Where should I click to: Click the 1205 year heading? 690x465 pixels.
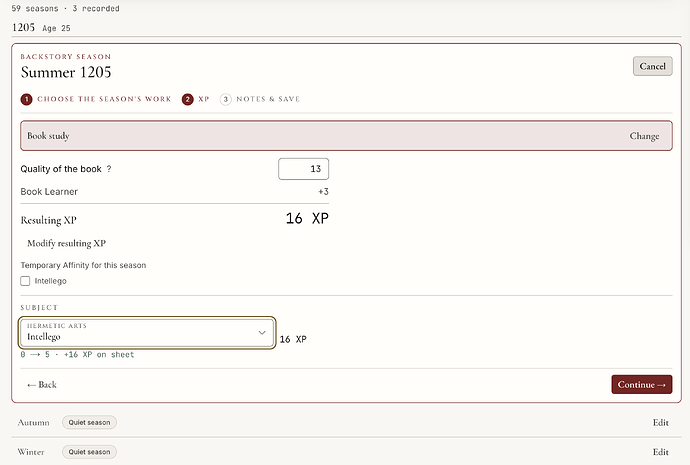(23, 27)
